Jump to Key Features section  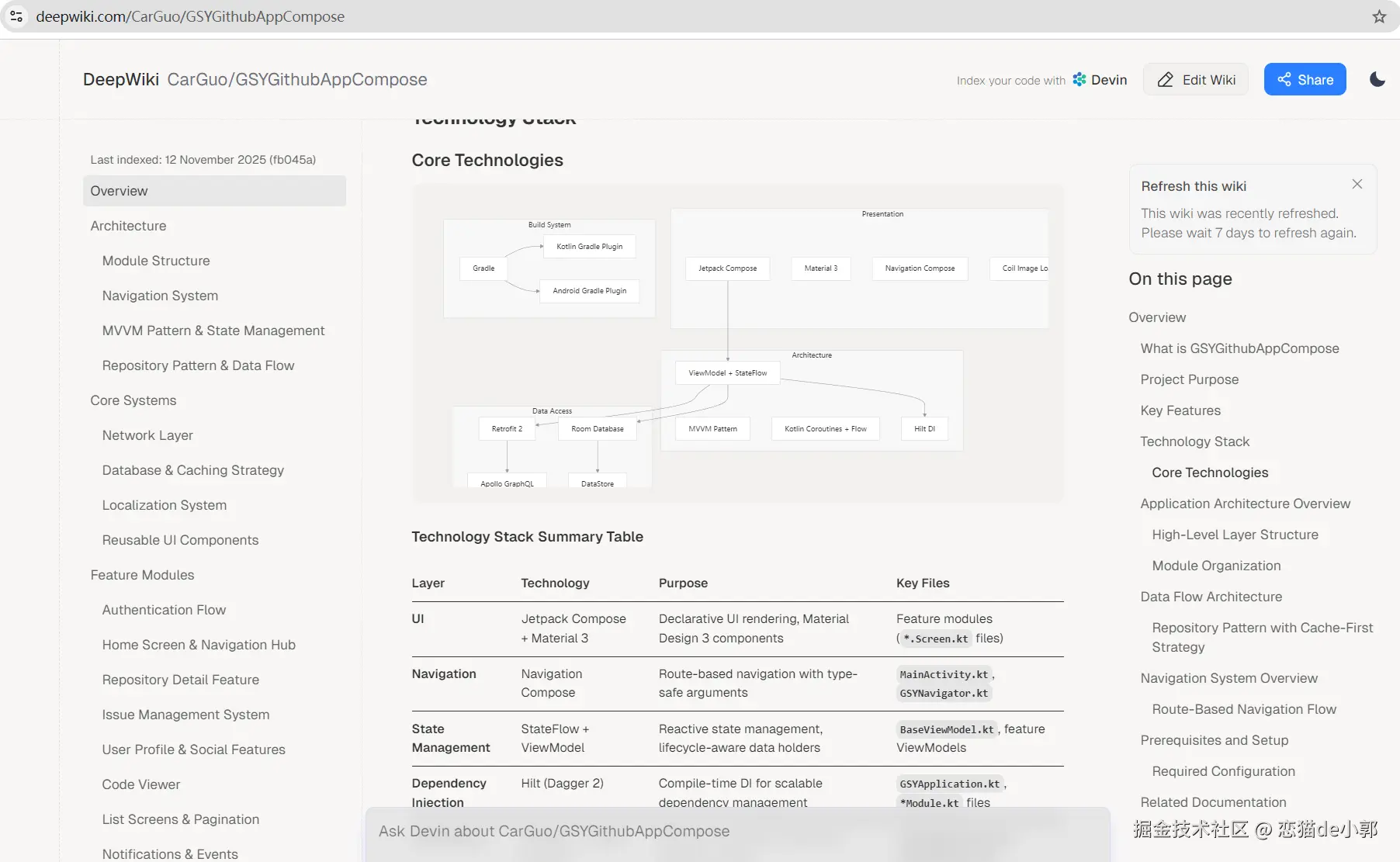pos(1180,410)
